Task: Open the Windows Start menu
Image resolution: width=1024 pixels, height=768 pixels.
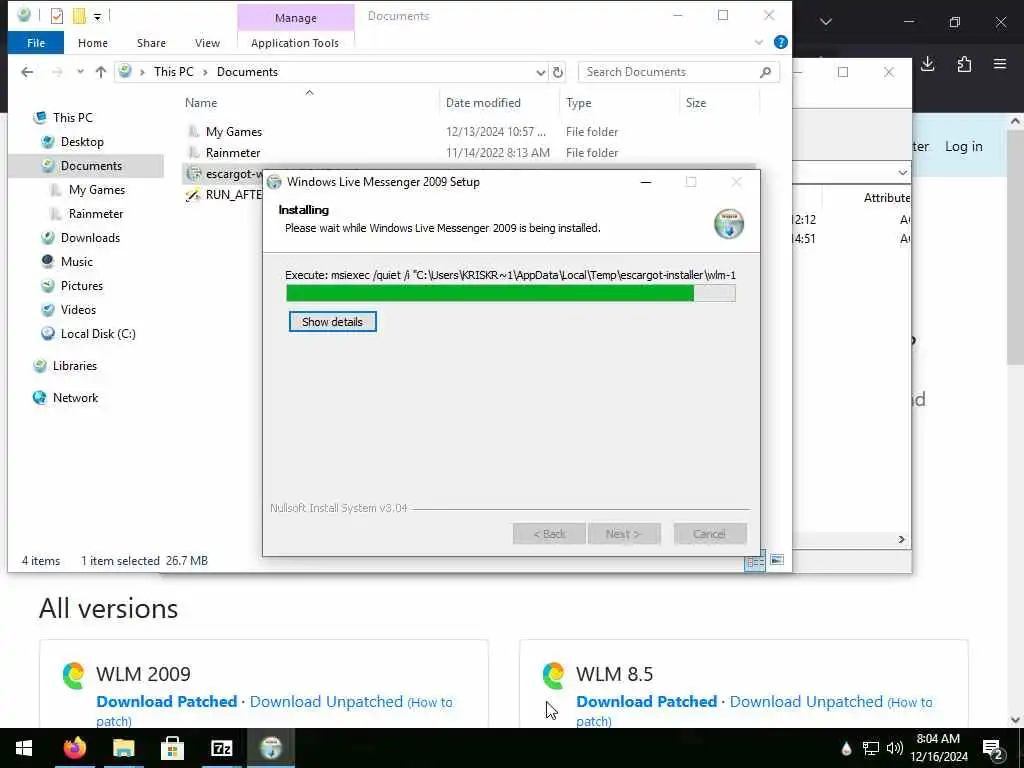Action: [24, 748]
